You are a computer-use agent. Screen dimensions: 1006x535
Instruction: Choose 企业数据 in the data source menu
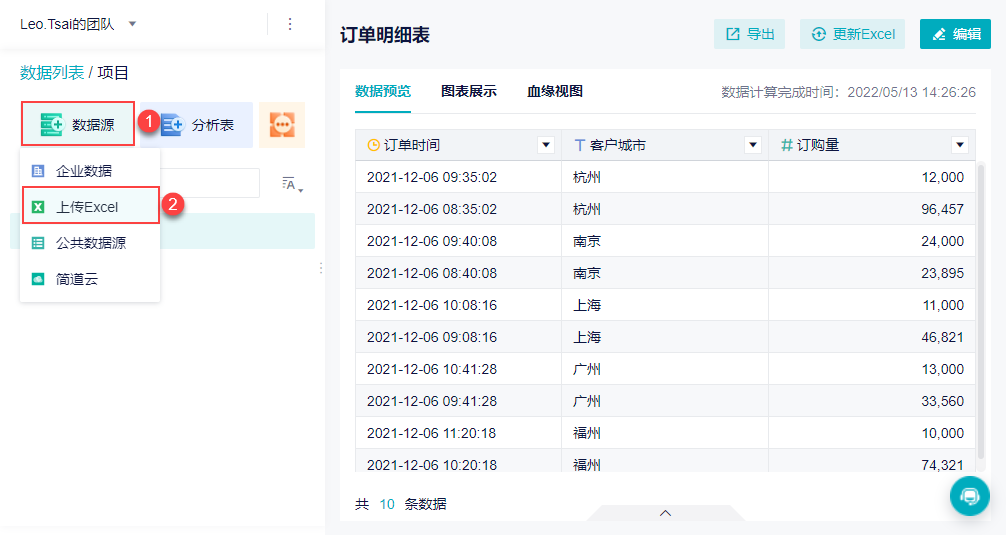coord(84,171)
